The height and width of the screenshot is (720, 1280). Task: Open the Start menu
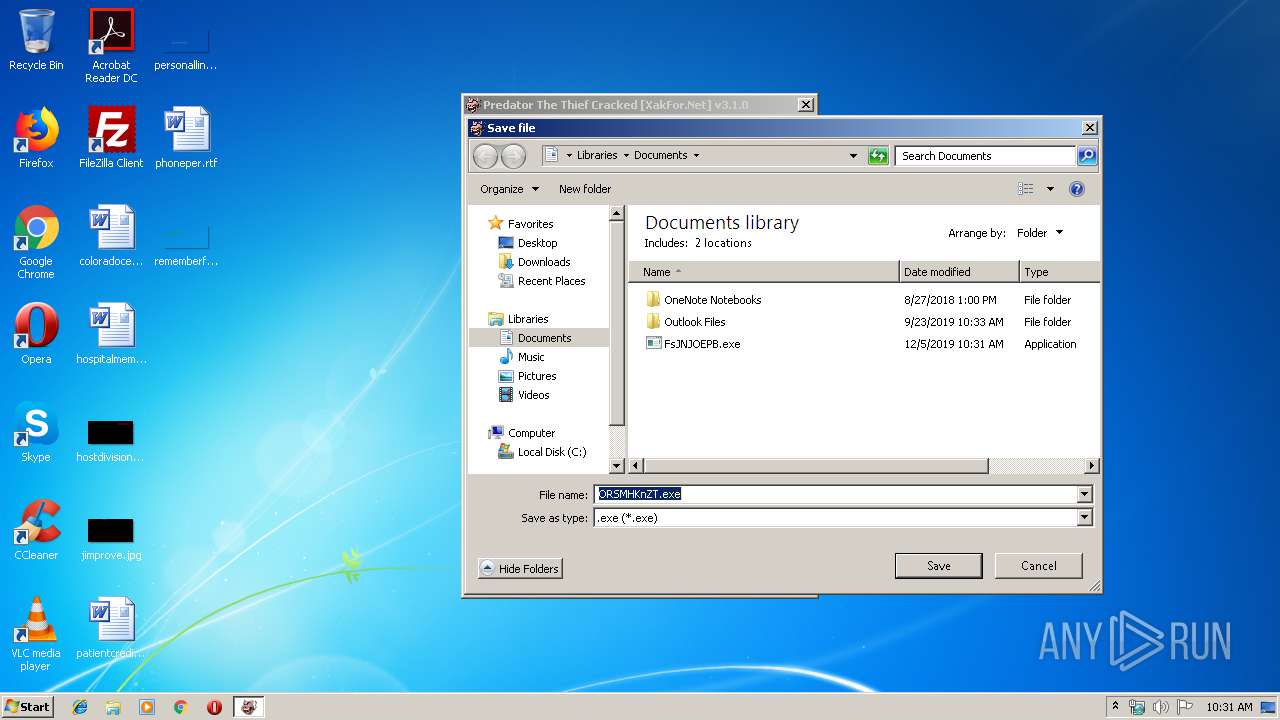click(x=27, y=707)
